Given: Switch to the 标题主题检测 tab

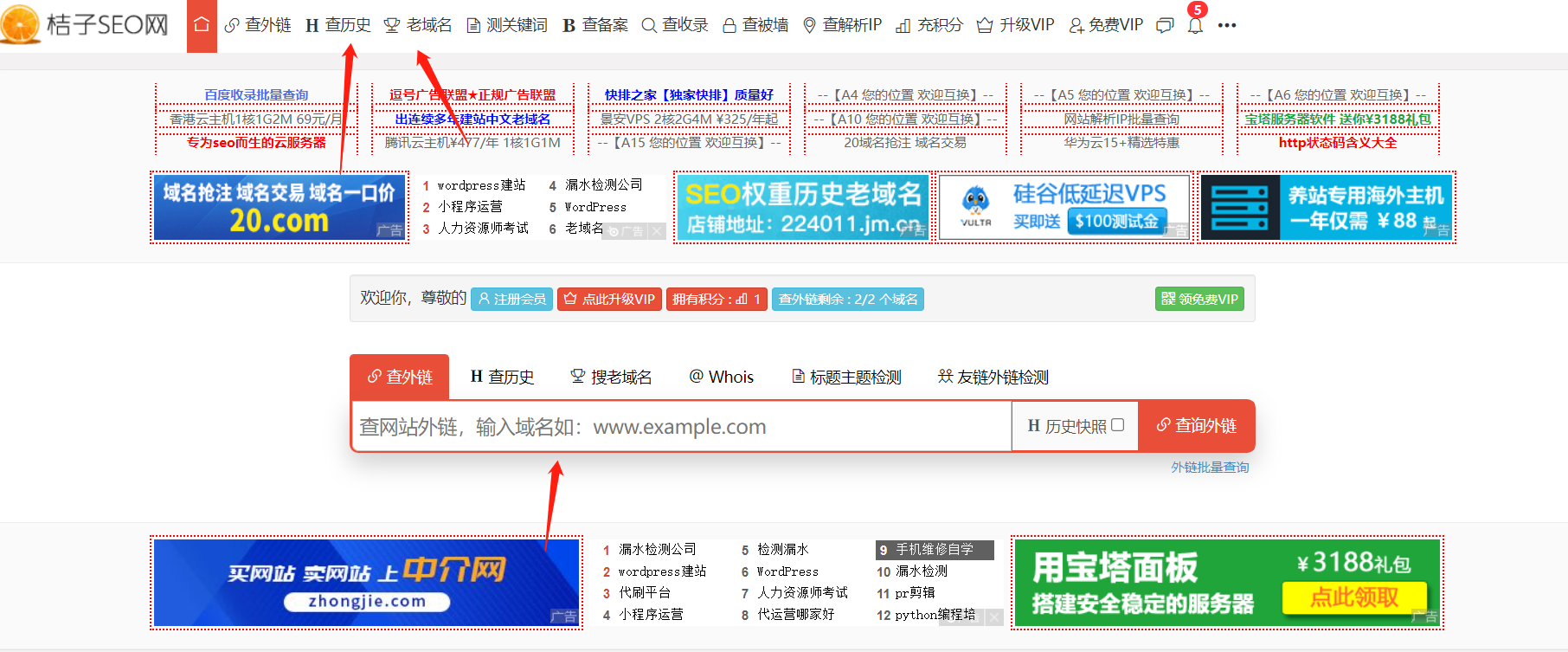Looking at the screenshot, I should [x=846, y=377].
